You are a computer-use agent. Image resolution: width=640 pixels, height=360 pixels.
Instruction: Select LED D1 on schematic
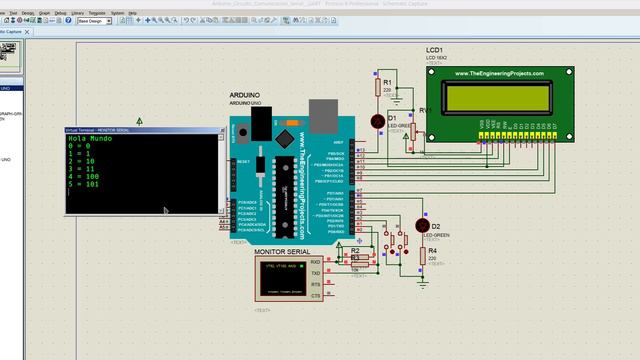click(378, 121)
